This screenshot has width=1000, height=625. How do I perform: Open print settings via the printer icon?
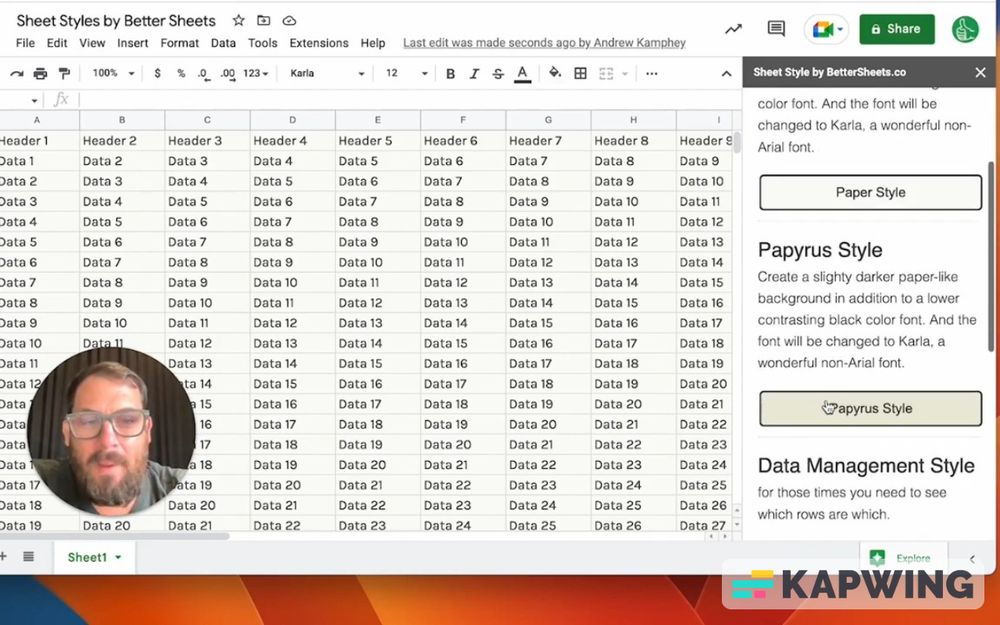(39, 73)
